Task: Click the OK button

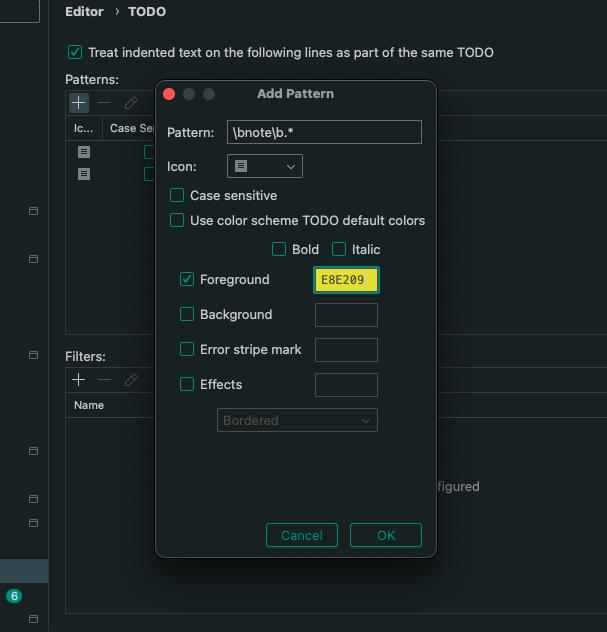Action: [x=386, y=535]
